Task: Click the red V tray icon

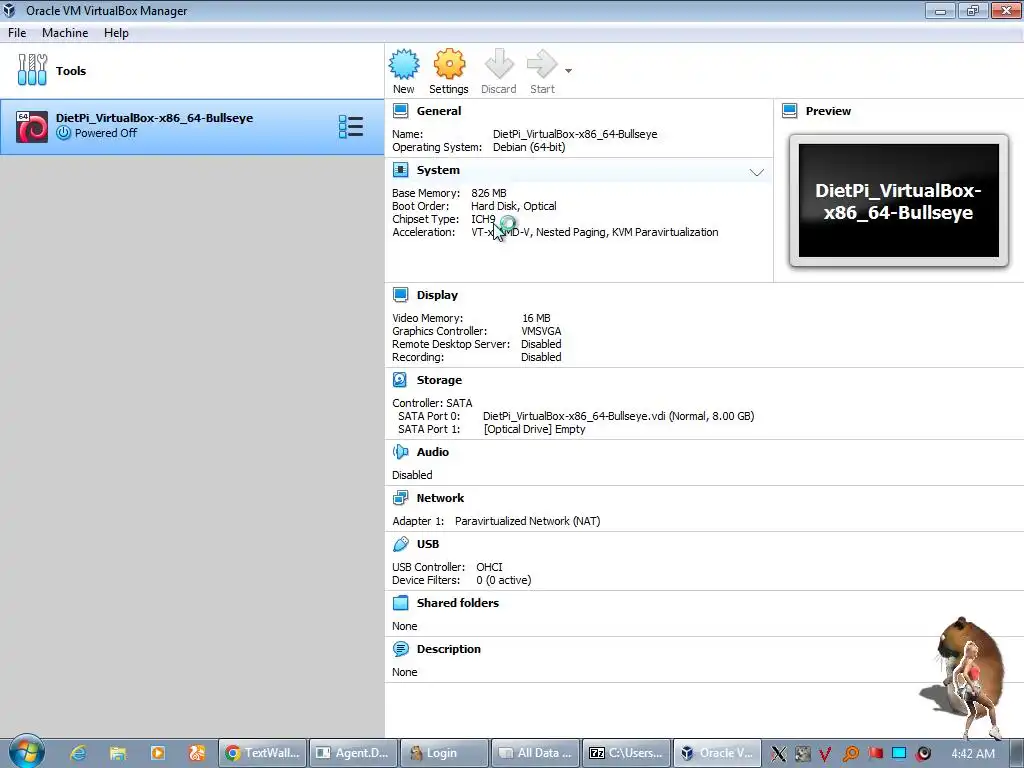Action: [x=825, y=754]
